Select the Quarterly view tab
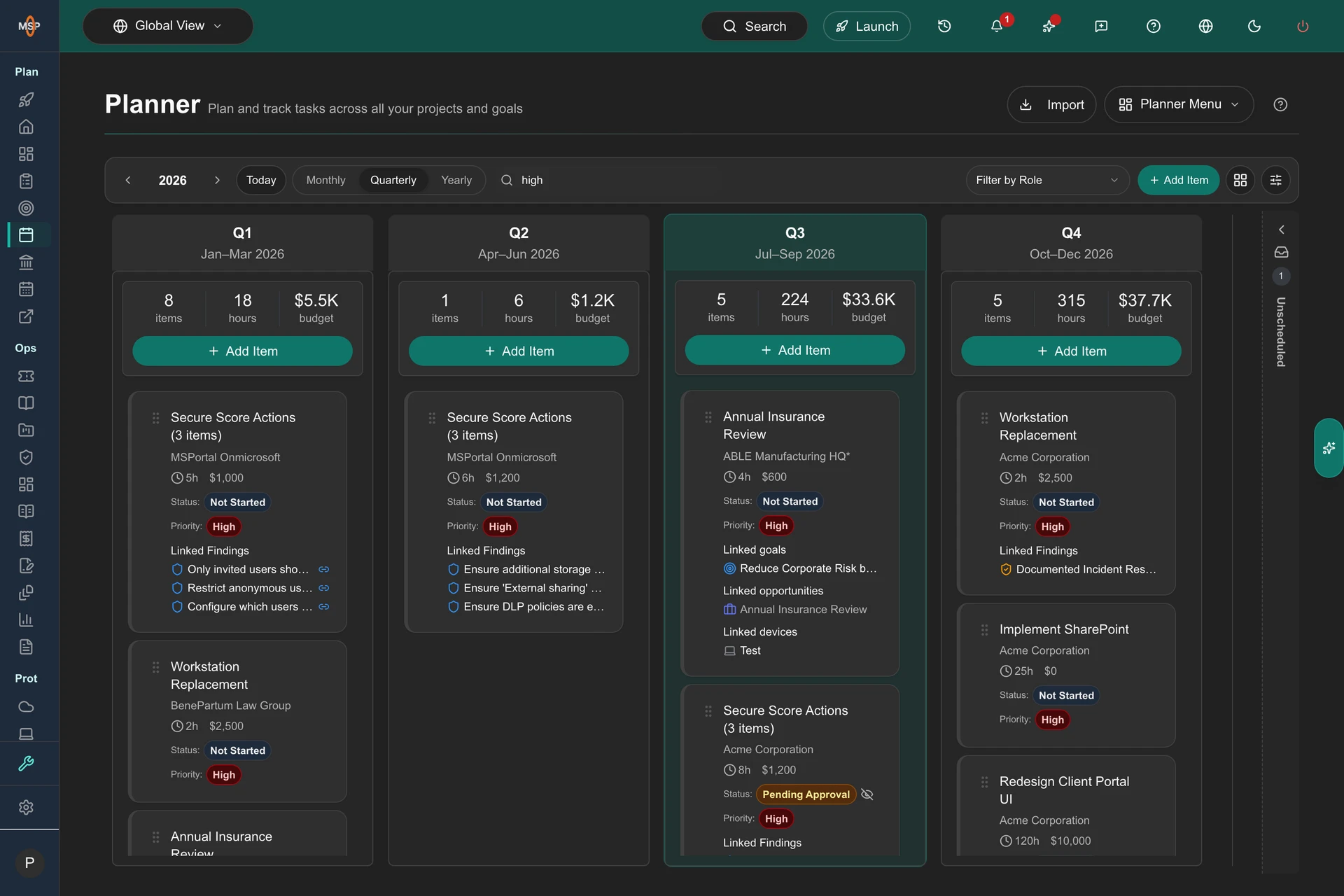 (x=393, y=180)
